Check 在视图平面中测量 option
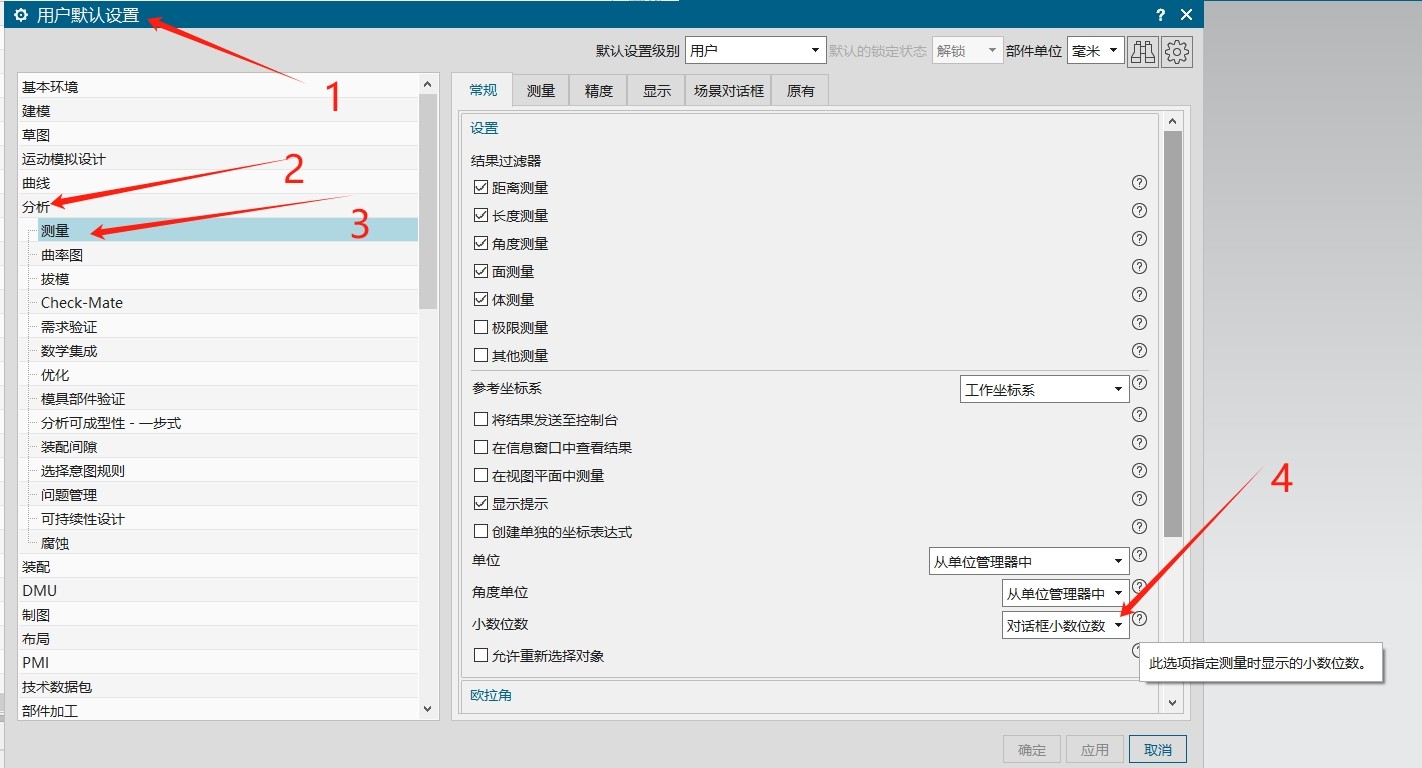The width and height of the screenshot is (1422, 768). pyautogui.click(x=481, y=476)
